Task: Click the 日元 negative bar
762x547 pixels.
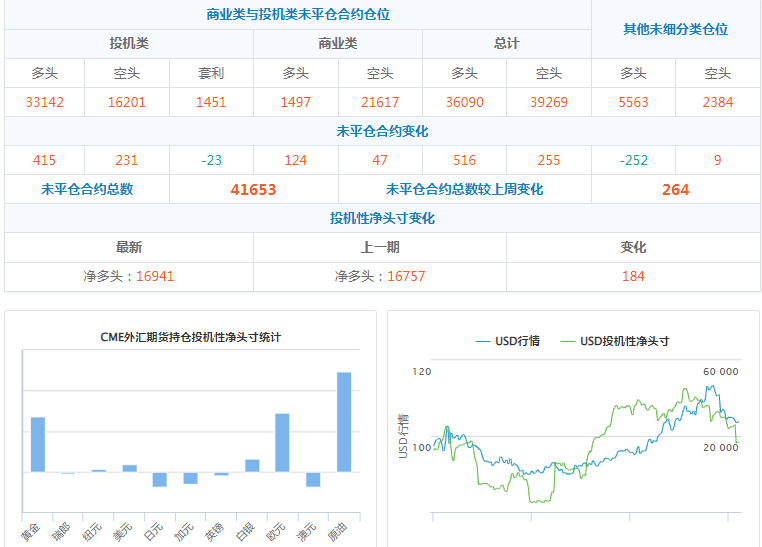Action: [x=160, y=479]
